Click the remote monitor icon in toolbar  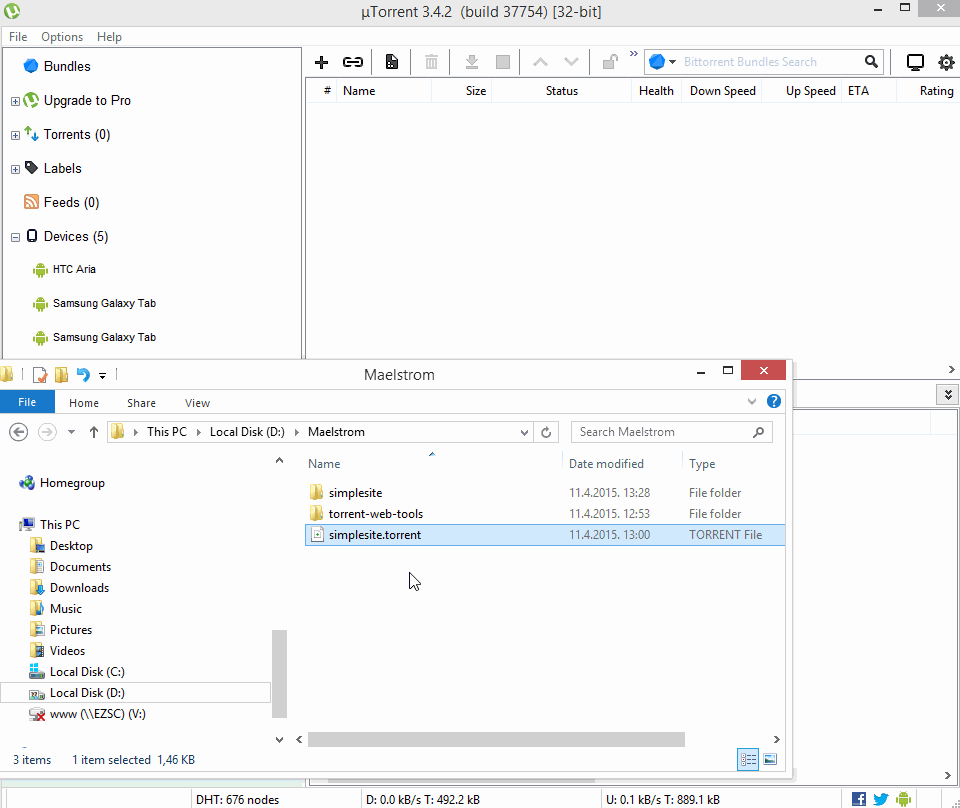pos(915,62)
